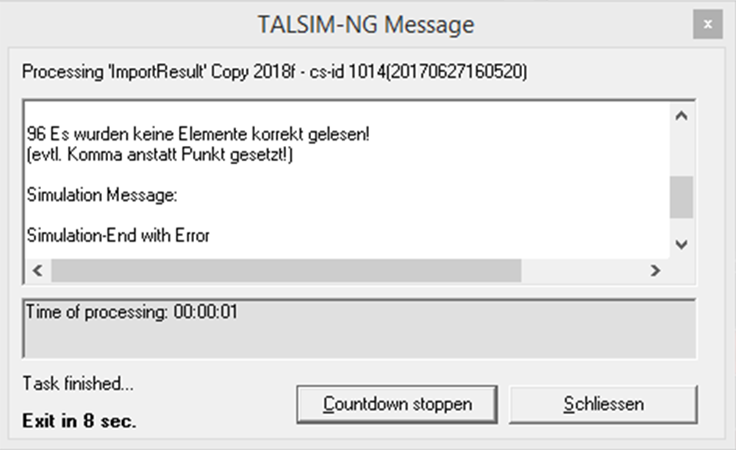This screenshot has height=450, width=736.
Task: Click the Countdown stoppen button
Action: [x=397, y=404]
